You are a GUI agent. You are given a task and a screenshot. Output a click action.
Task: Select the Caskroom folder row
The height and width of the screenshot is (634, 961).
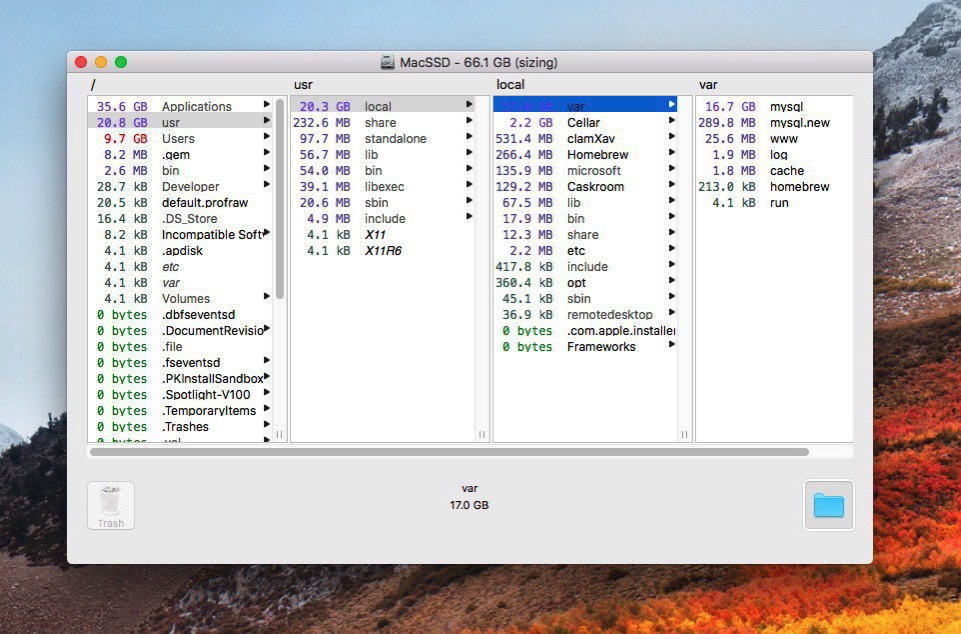595,186
